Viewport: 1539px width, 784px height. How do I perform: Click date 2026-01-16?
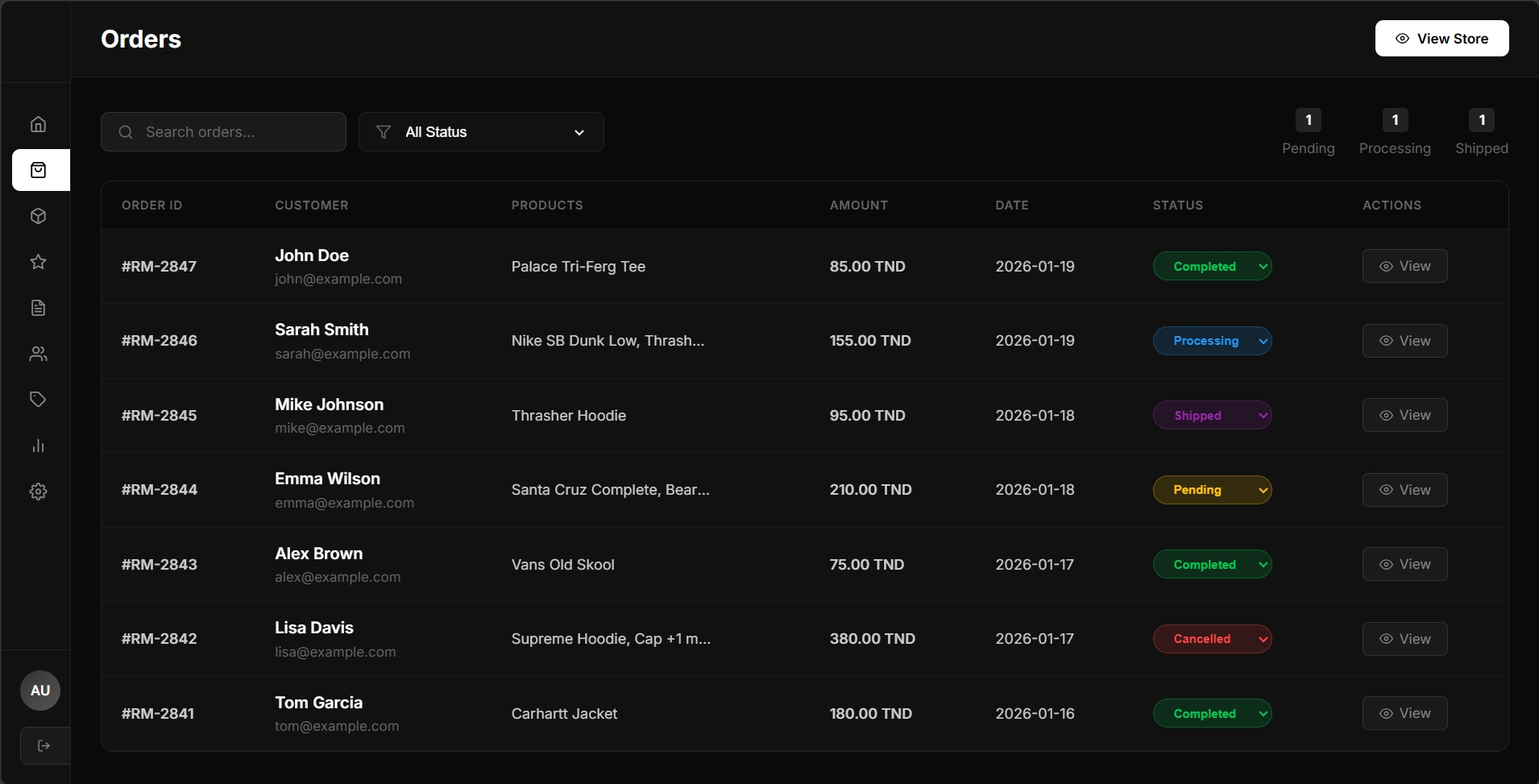(1035, 714)
